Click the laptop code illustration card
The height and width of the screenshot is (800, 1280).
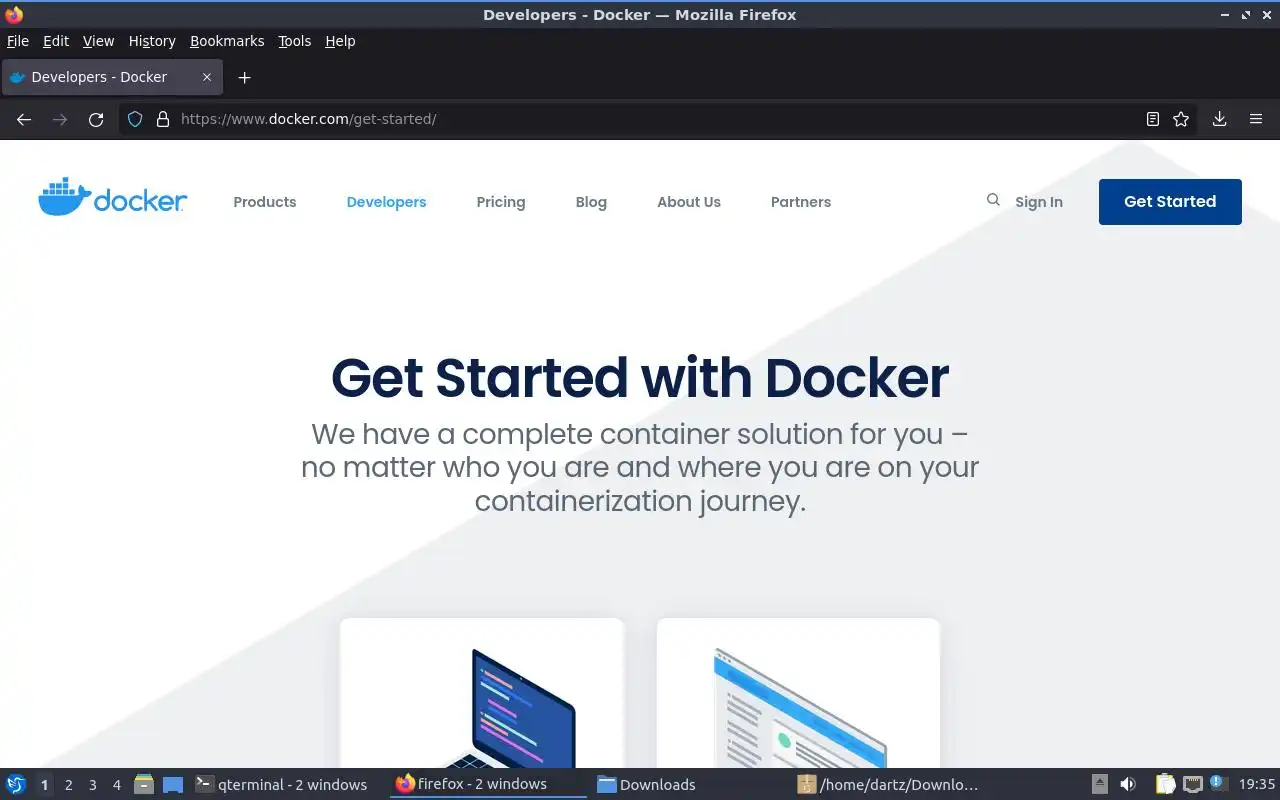pos(482,693)
